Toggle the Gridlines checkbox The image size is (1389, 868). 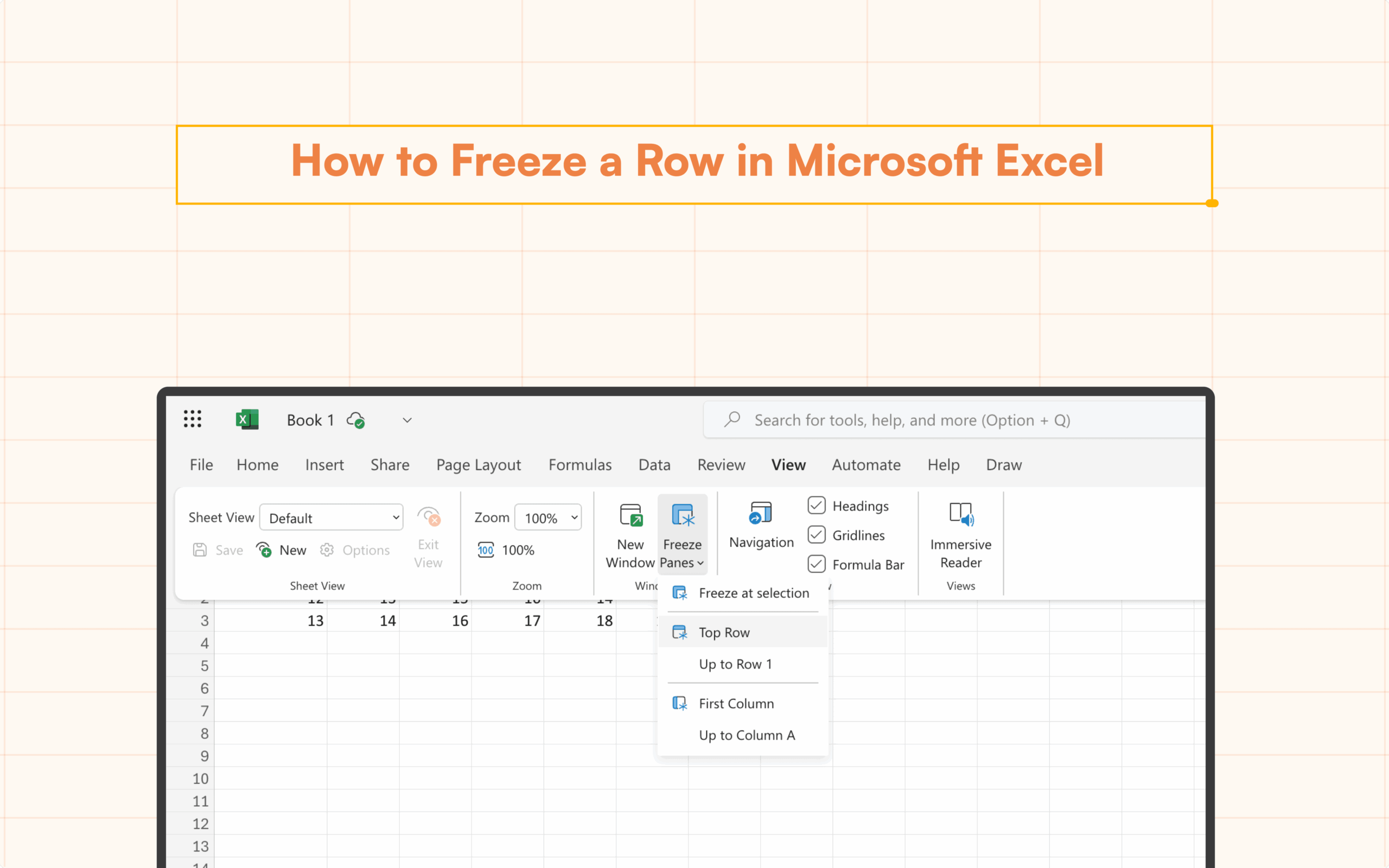(x=816, y=534)
